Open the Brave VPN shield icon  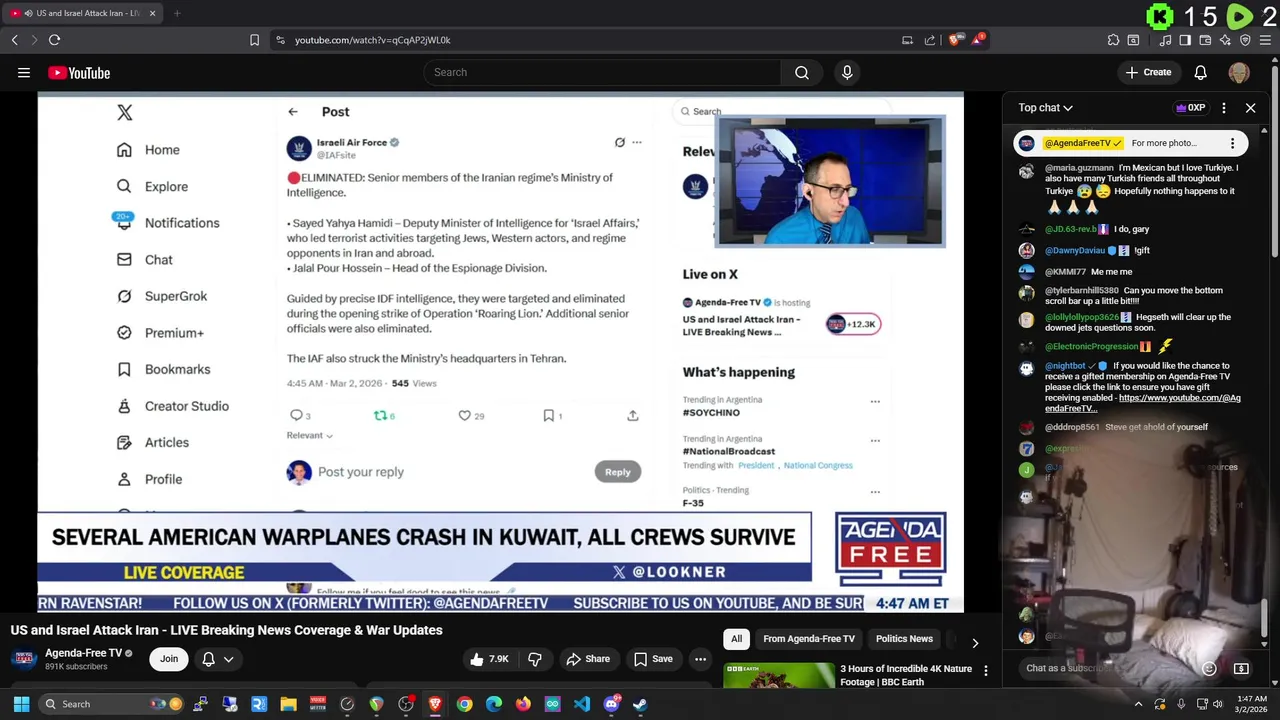pos(1245,40)
